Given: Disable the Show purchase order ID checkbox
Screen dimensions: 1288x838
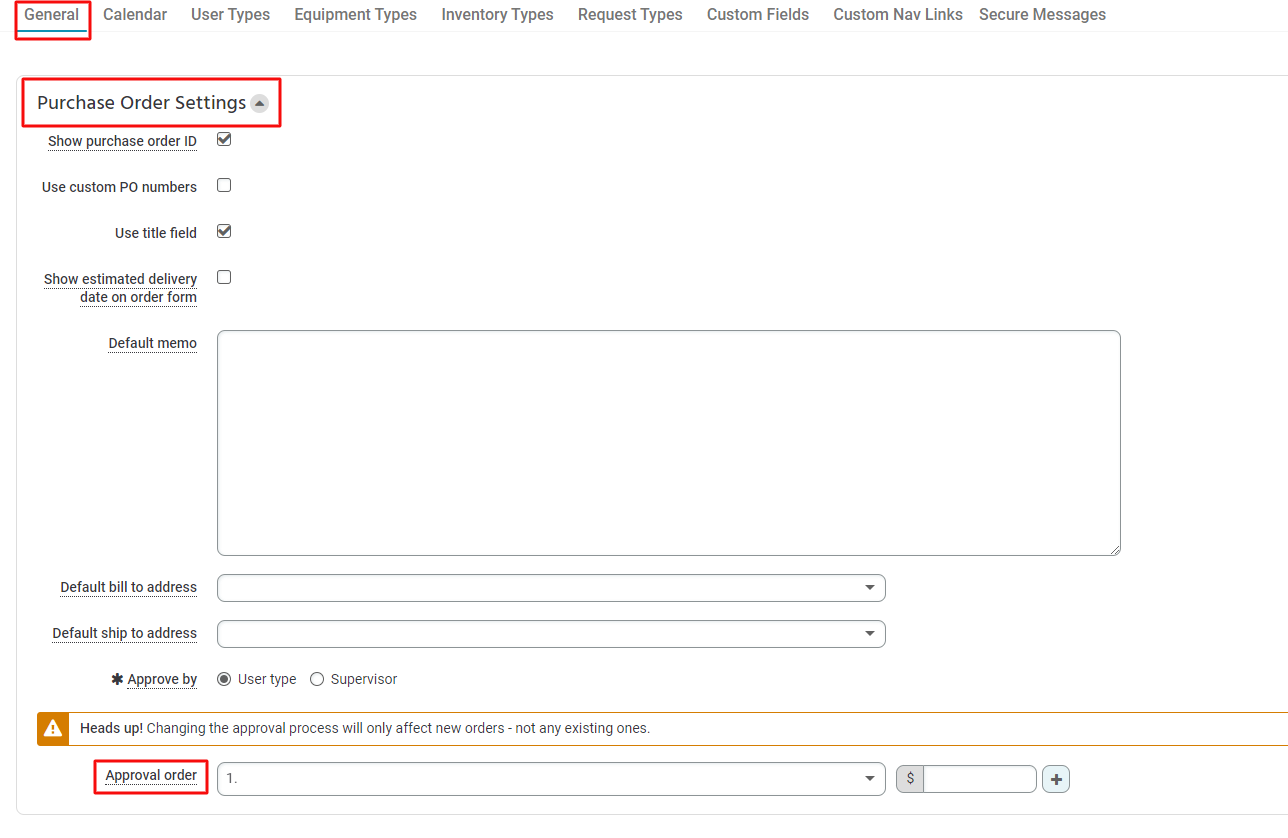Looking at the screenshot, I should tap(223, 139).
